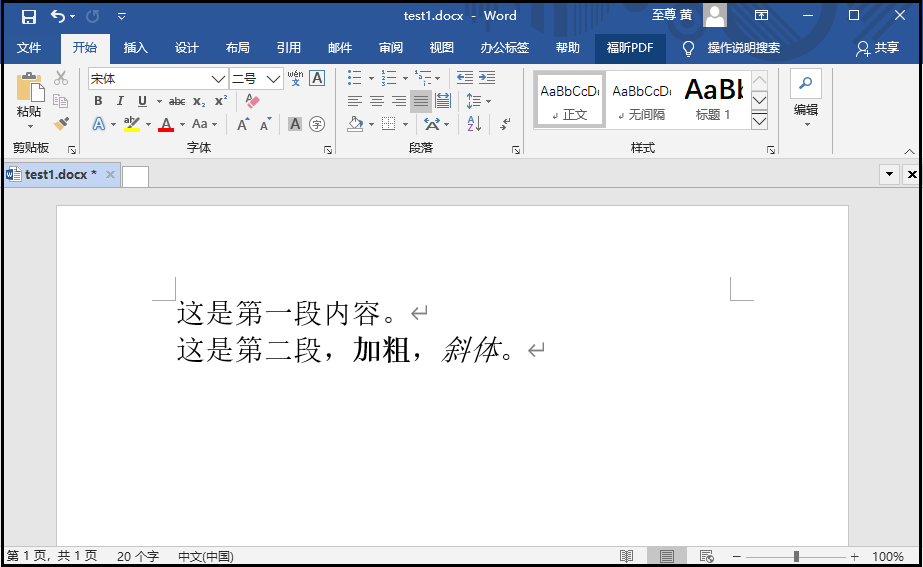Click the 操作说明搜索 search box
This screenshot has height=567, width=923.
[x=743, y=48]
